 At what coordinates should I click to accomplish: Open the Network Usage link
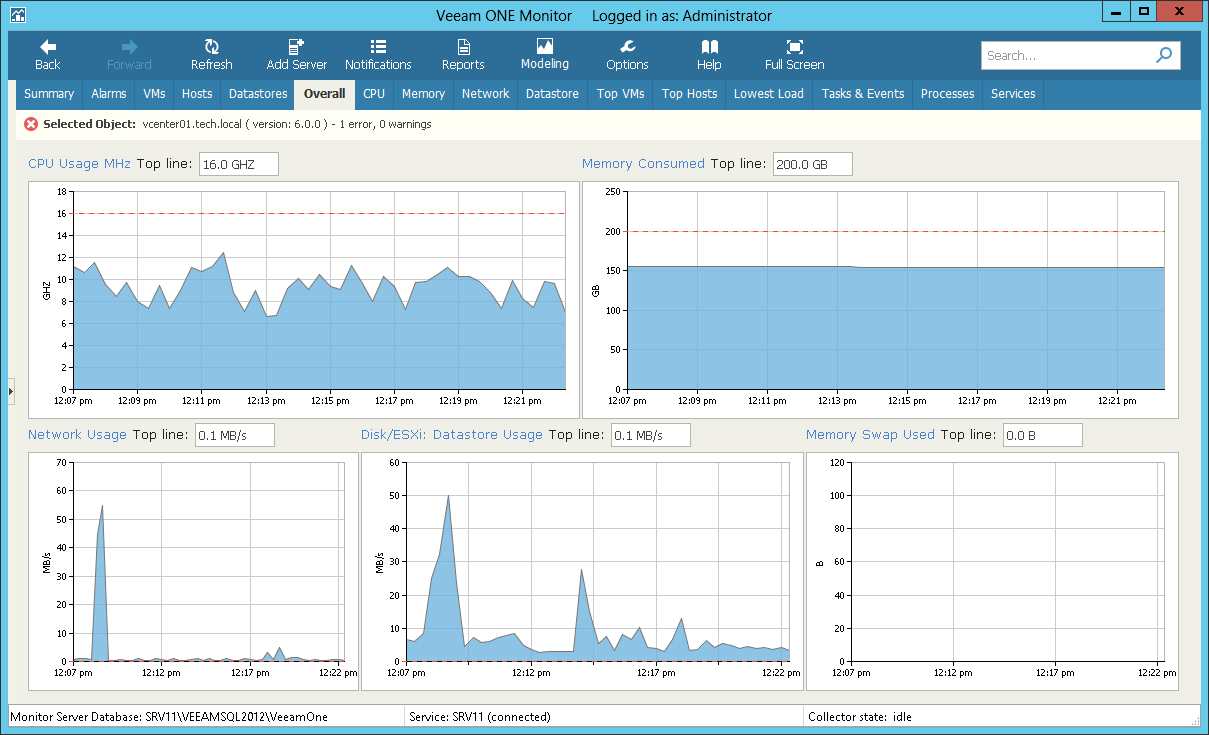(x=77, y=435)
